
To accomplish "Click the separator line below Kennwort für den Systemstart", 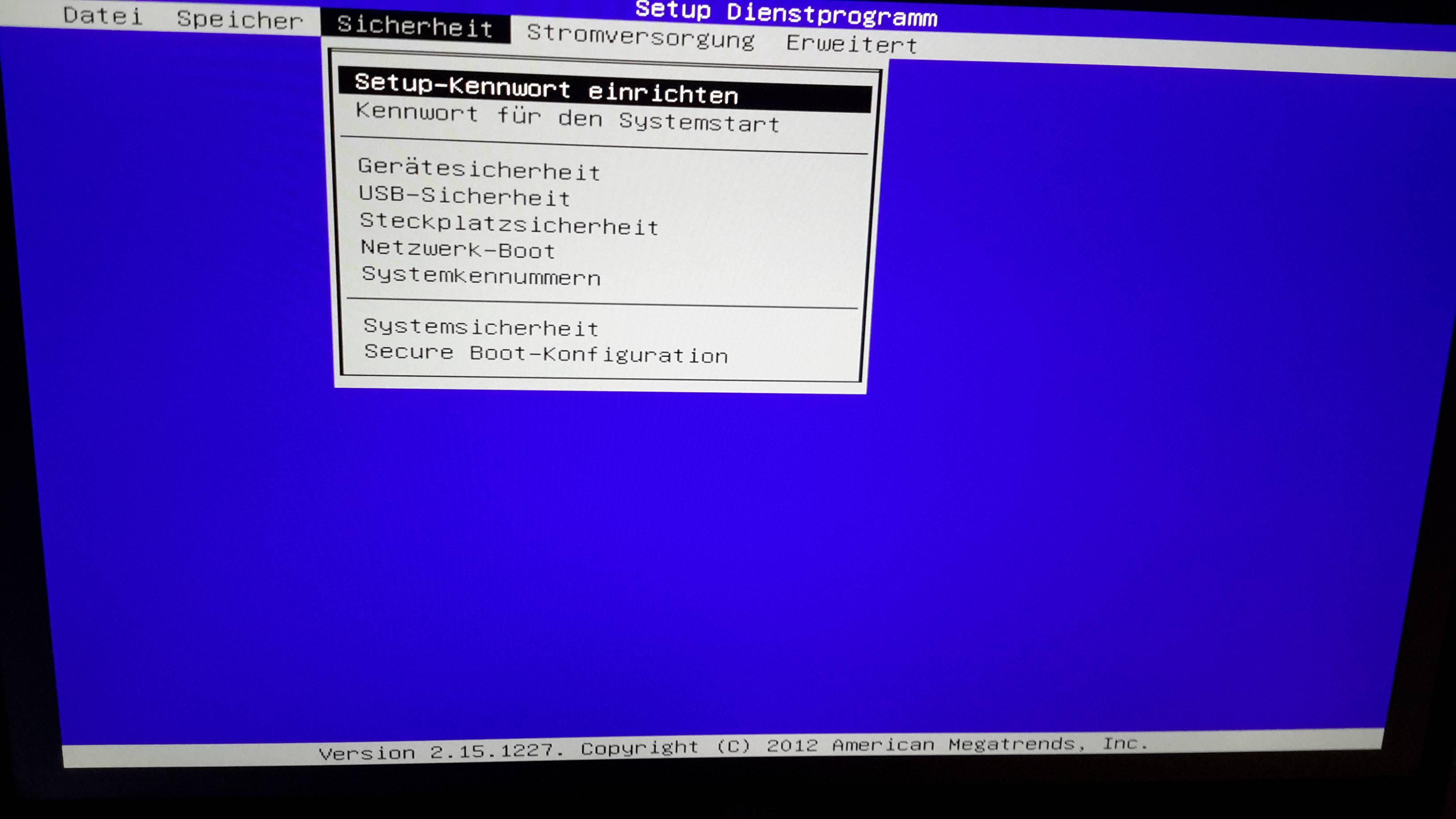I will [604, 145].
